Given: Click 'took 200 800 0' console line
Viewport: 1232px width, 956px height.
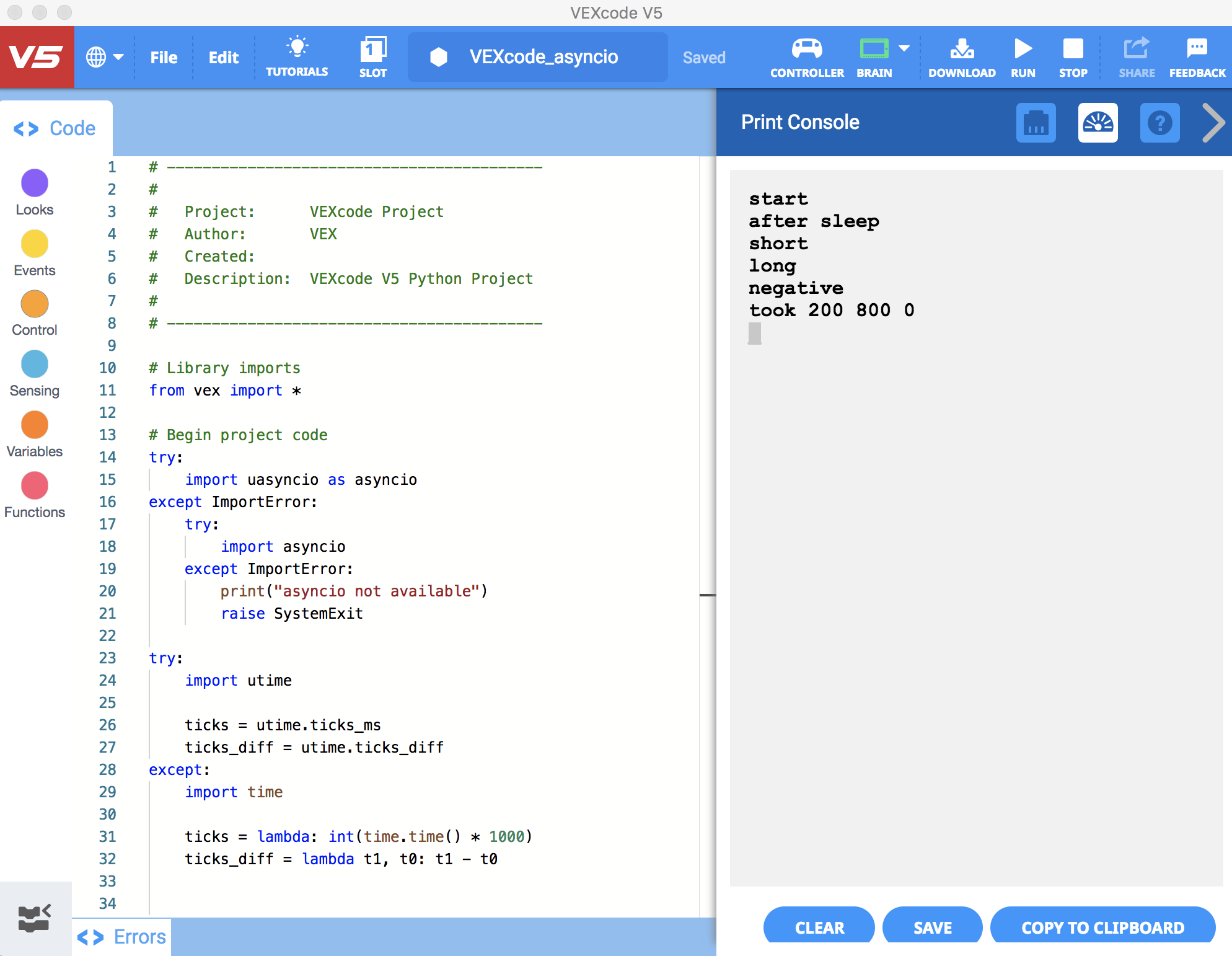Looking at the screenshot, I should (832, 310).
